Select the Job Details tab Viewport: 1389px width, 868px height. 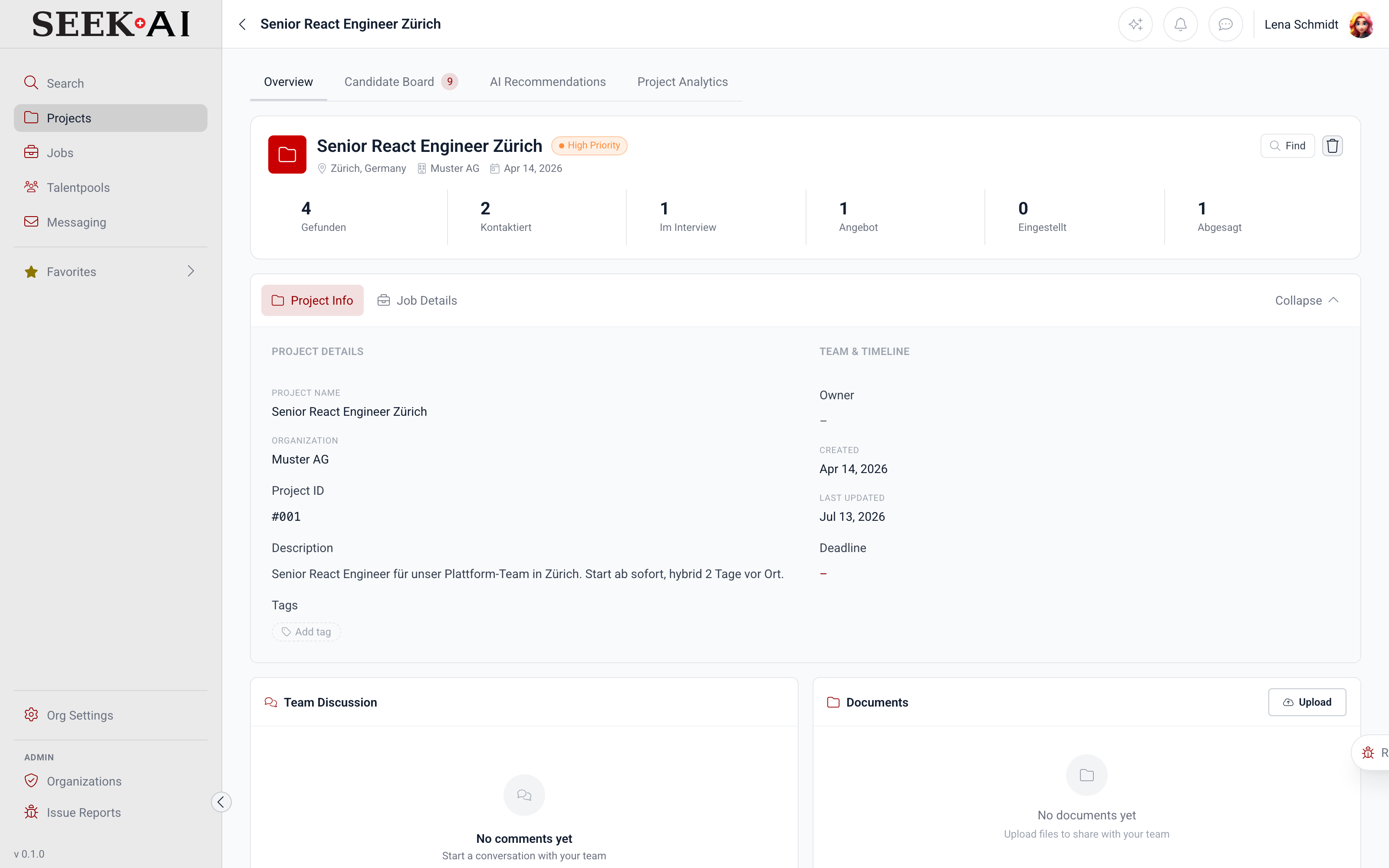pyautogui.click(x=417, y=300)
